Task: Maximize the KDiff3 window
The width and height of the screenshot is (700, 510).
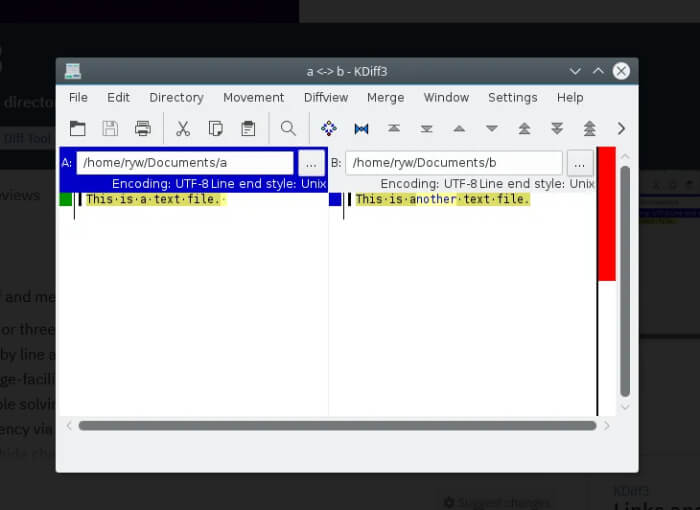Action: (x=598, y=71)
